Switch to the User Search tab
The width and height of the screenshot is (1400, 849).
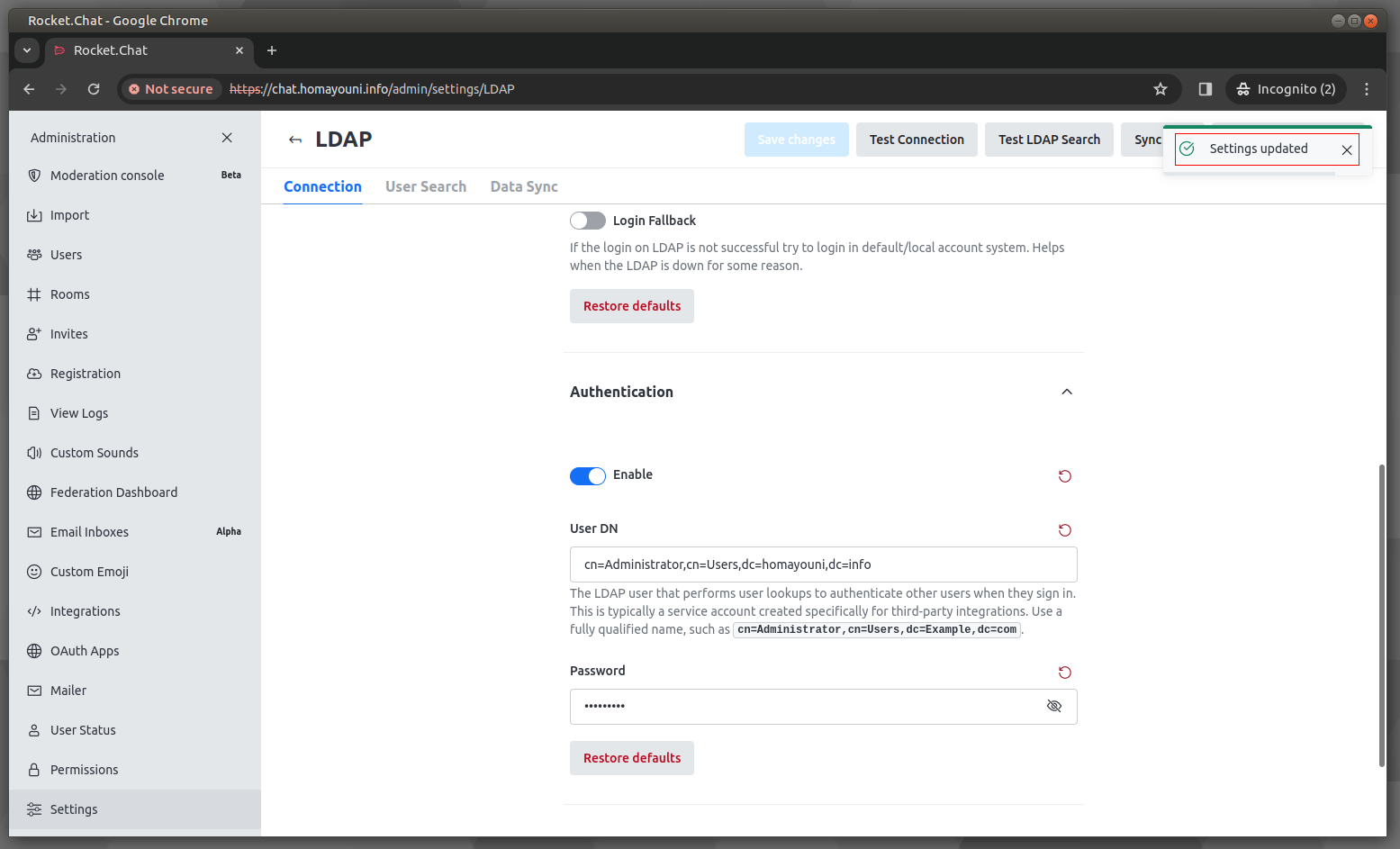tap(426, 186)
